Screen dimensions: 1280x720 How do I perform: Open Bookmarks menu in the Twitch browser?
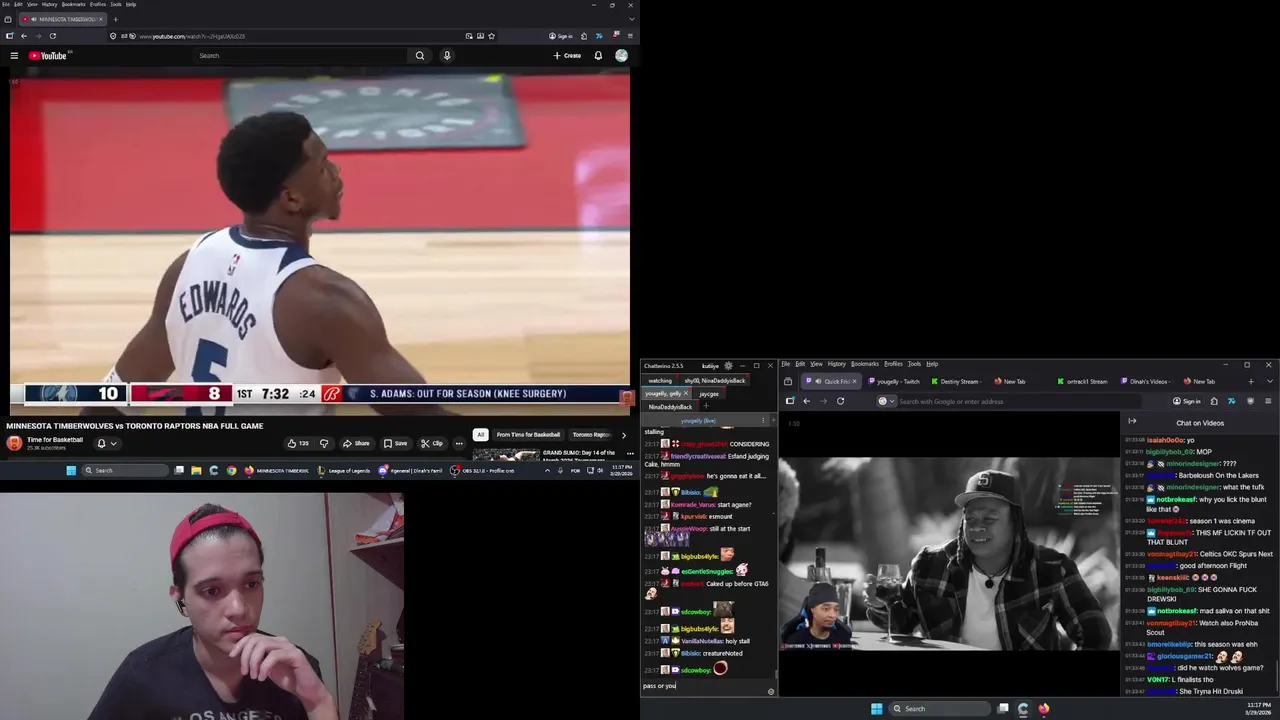(x=864, y=364)
